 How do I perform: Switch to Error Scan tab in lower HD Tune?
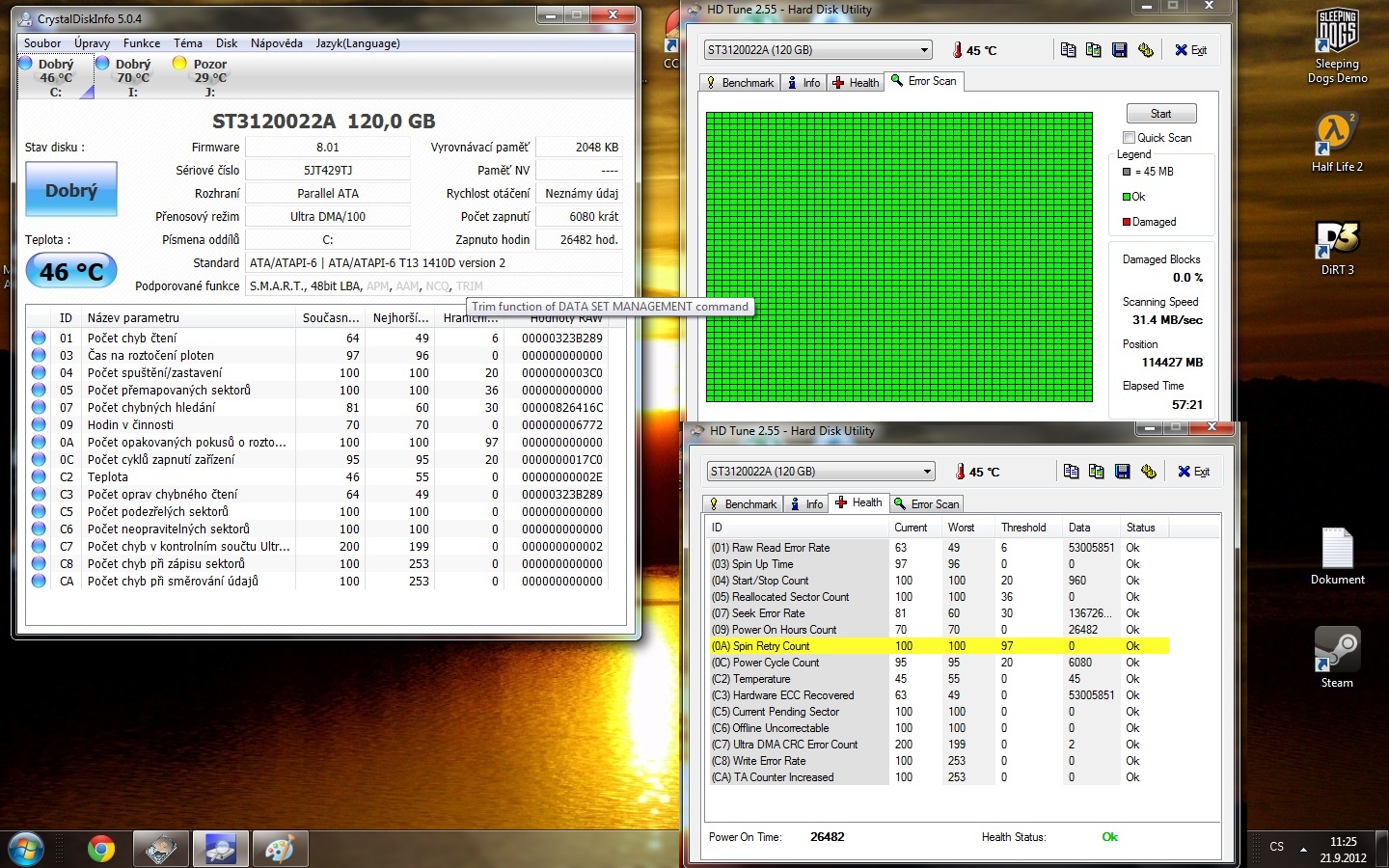[927, 504]
